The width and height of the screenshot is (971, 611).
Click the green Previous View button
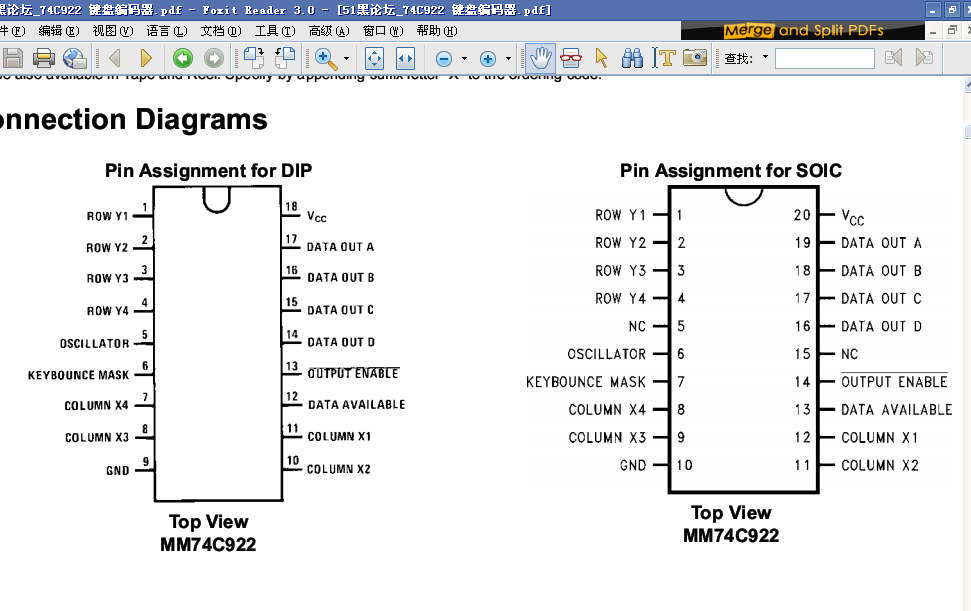pos(183,58)
